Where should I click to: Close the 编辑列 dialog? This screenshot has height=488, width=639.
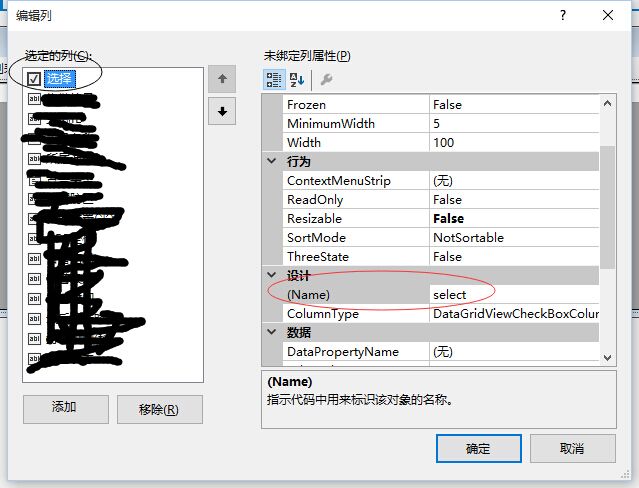(608, 15)
